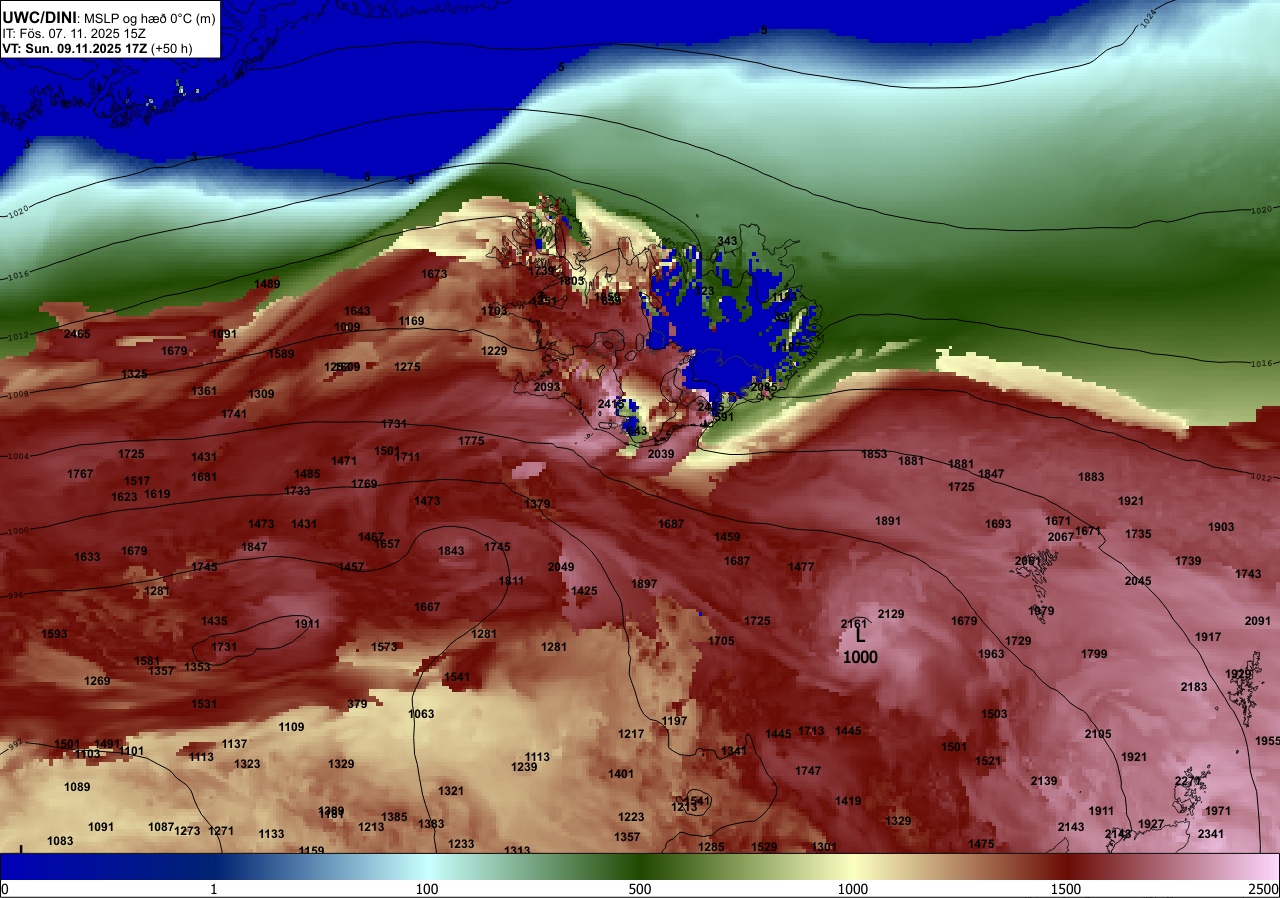
Task: Click the map value 2105
Action: pos(1098,734)
